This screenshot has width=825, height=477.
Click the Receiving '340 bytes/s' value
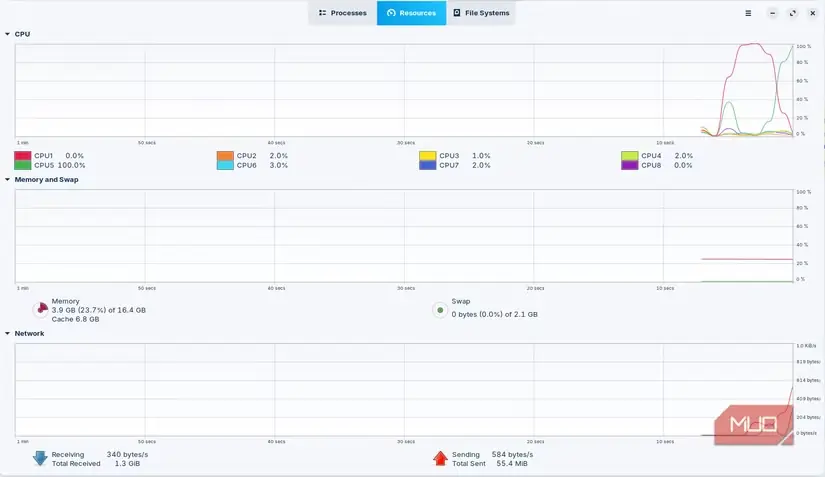[127, 454]
